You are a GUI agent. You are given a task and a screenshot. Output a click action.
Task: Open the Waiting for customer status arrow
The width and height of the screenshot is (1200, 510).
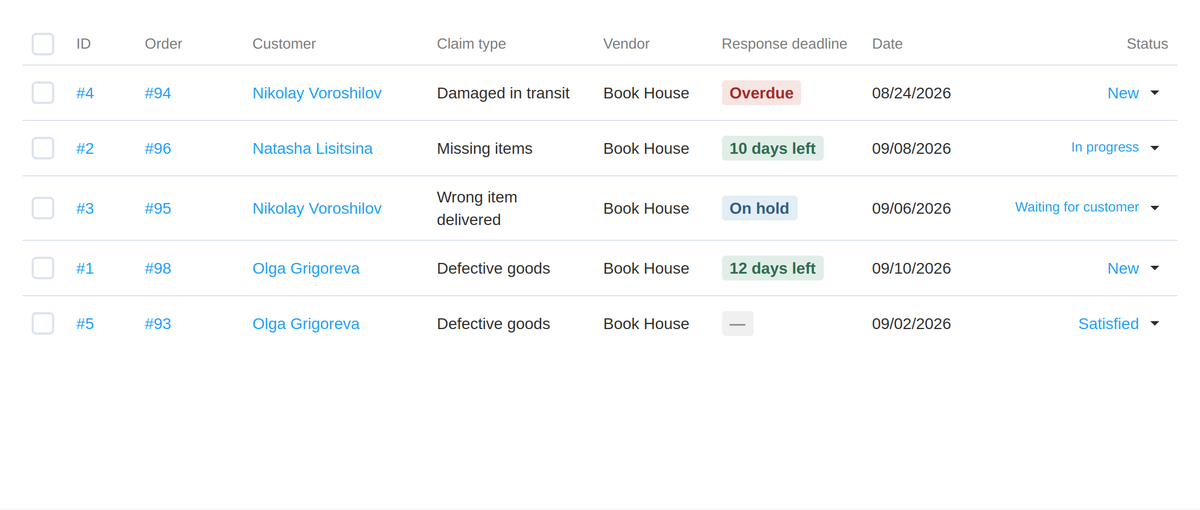(x=1155, y=208)
